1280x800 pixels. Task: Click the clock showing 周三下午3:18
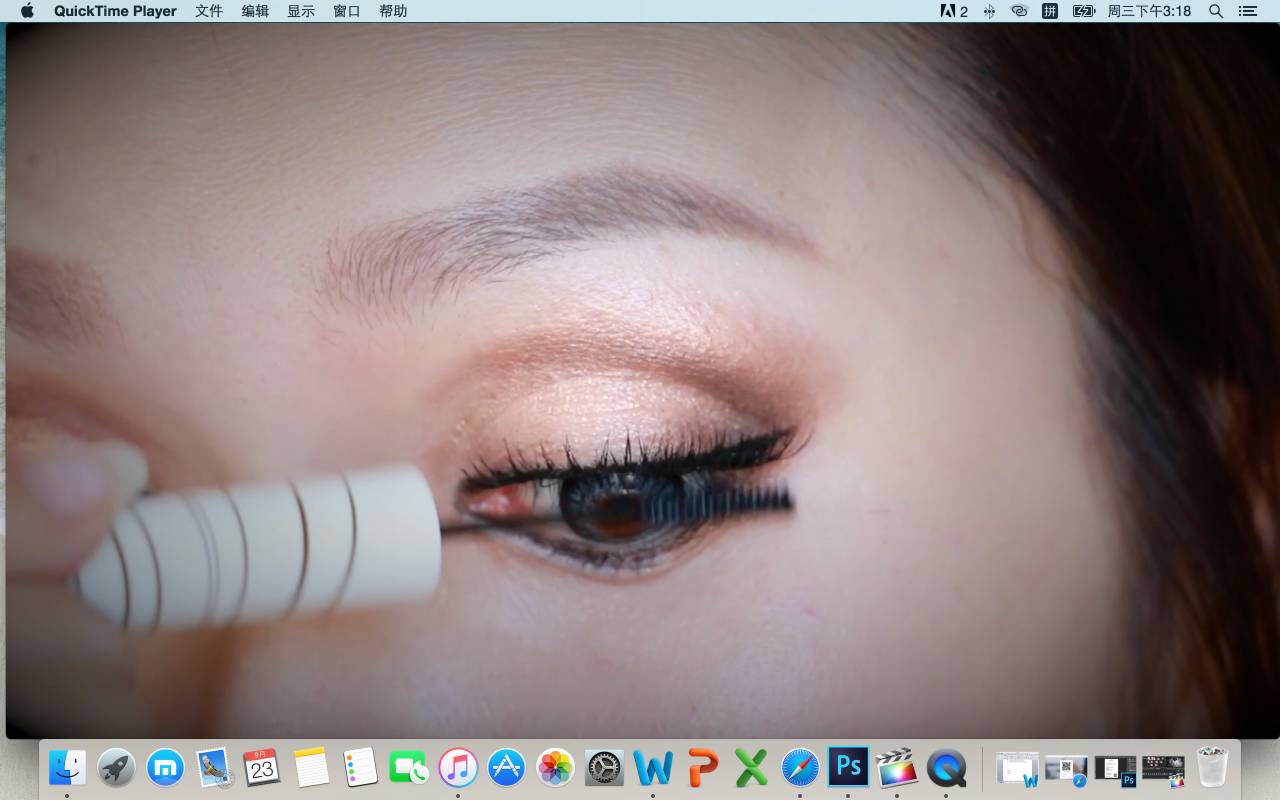[x=1149, y=11]
